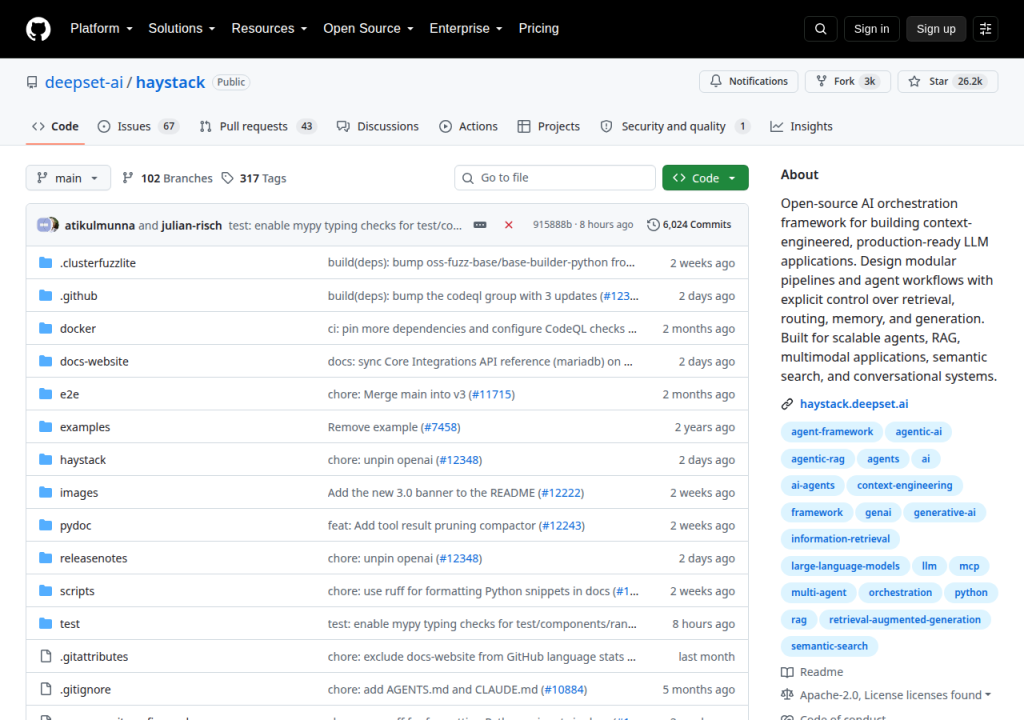Click the repository book icon
This screenshot has height=720, width=1024.
pyautogui.click(x=32, y=82)
